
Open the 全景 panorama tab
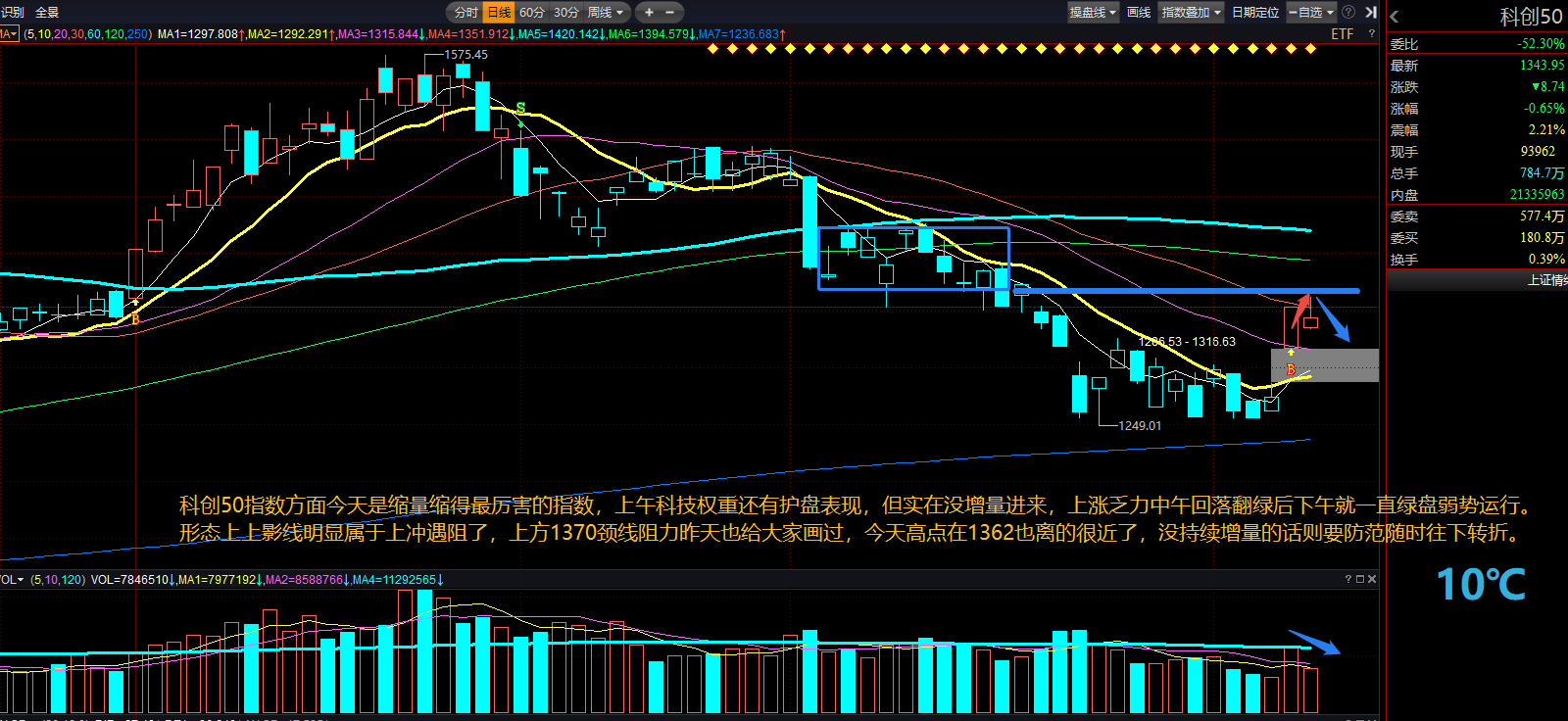[x=47, y=13]
